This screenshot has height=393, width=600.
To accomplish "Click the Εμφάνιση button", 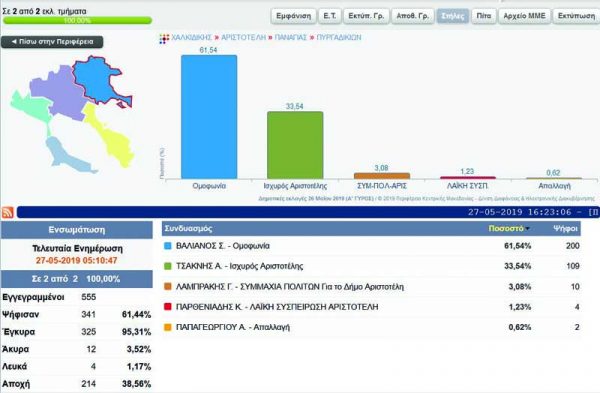I will click(x=293, y=16).
